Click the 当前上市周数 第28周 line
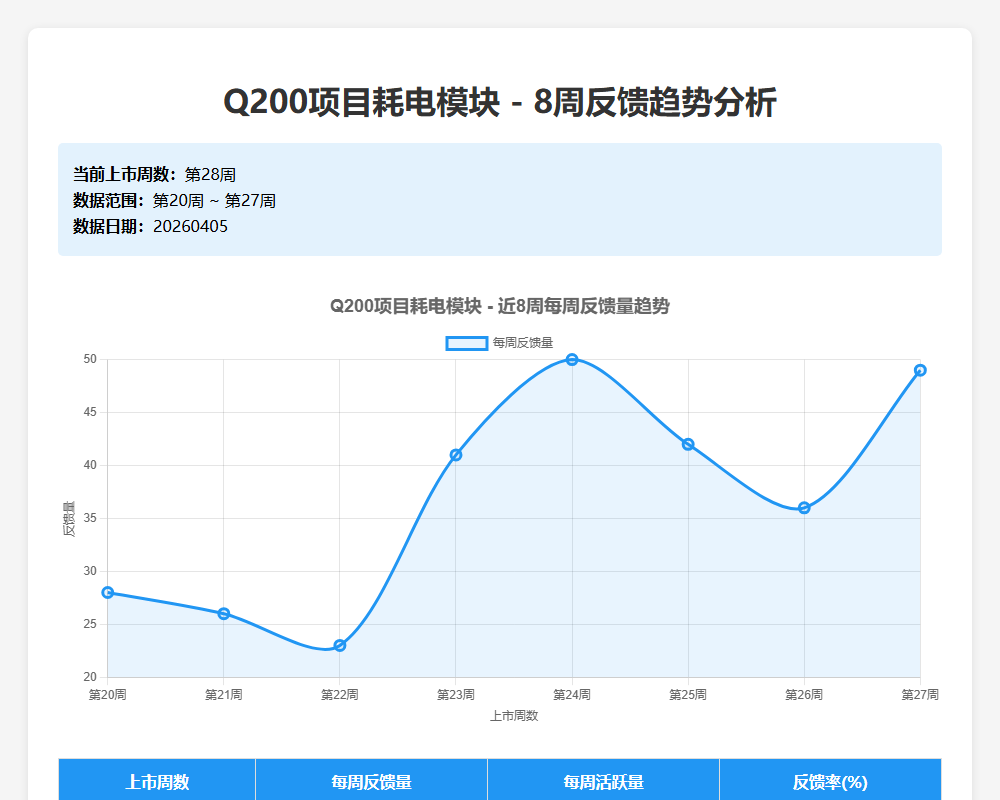 [x=154, y=174]
